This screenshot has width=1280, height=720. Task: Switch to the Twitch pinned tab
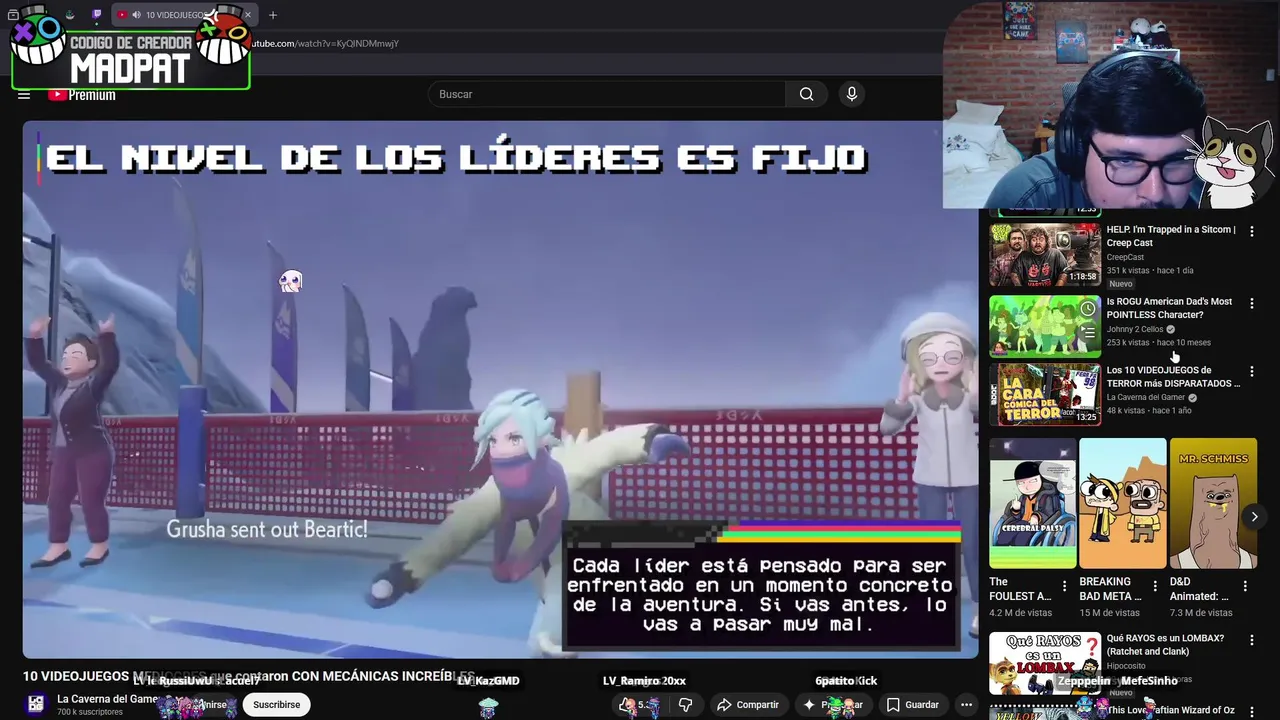[x=97, y=15]
